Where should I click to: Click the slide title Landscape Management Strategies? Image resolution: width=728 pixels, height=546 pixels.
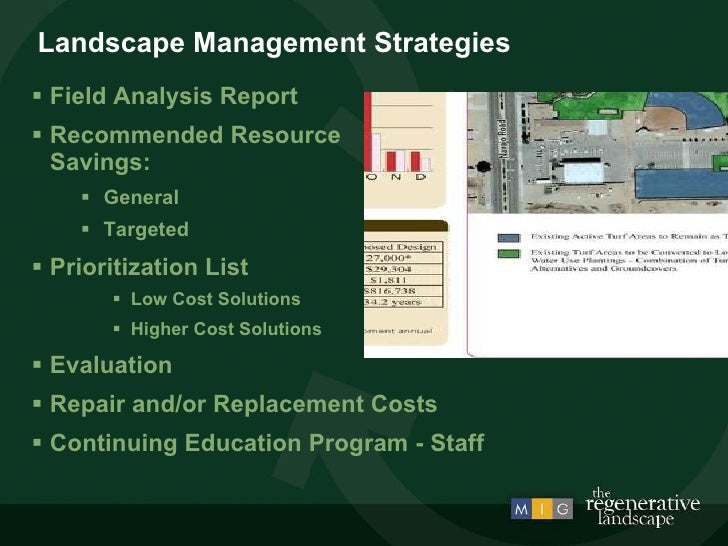point(274,43)
